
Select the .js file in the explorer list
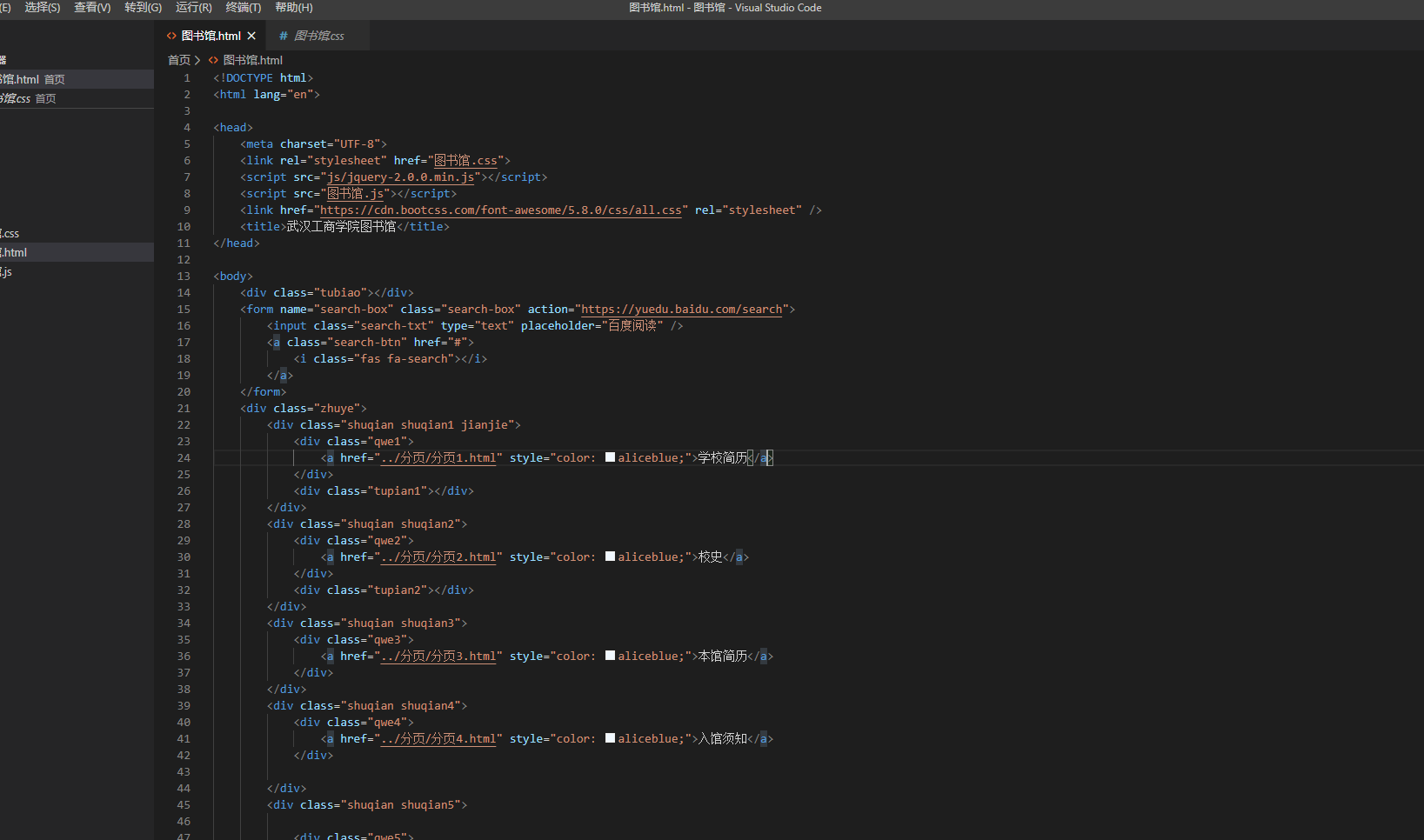77,272
